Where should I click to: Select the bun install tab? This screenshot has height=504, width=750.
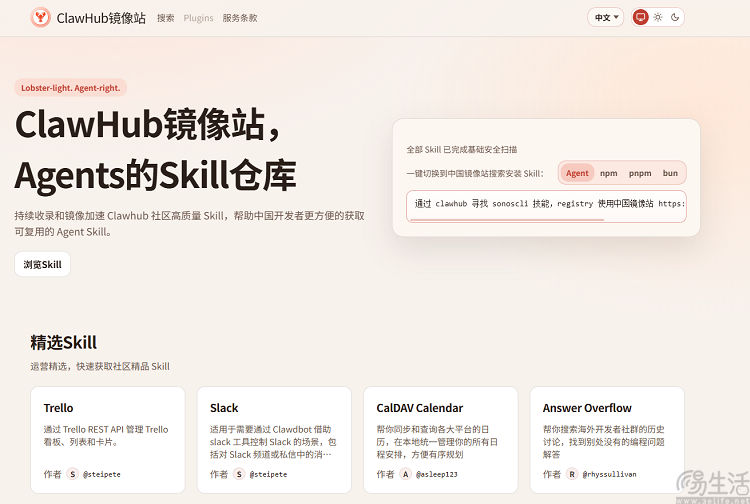pos(670,173)
